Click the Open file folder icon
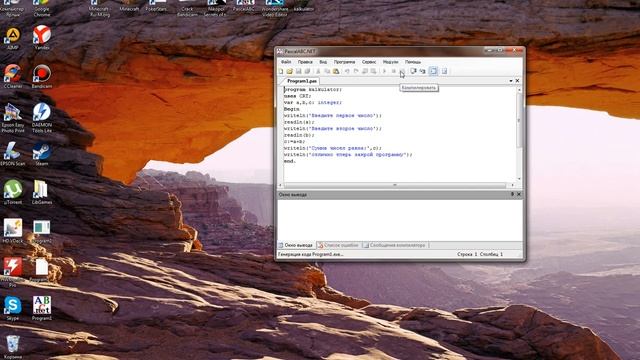640x360 pixels. [x=289, y=71]
